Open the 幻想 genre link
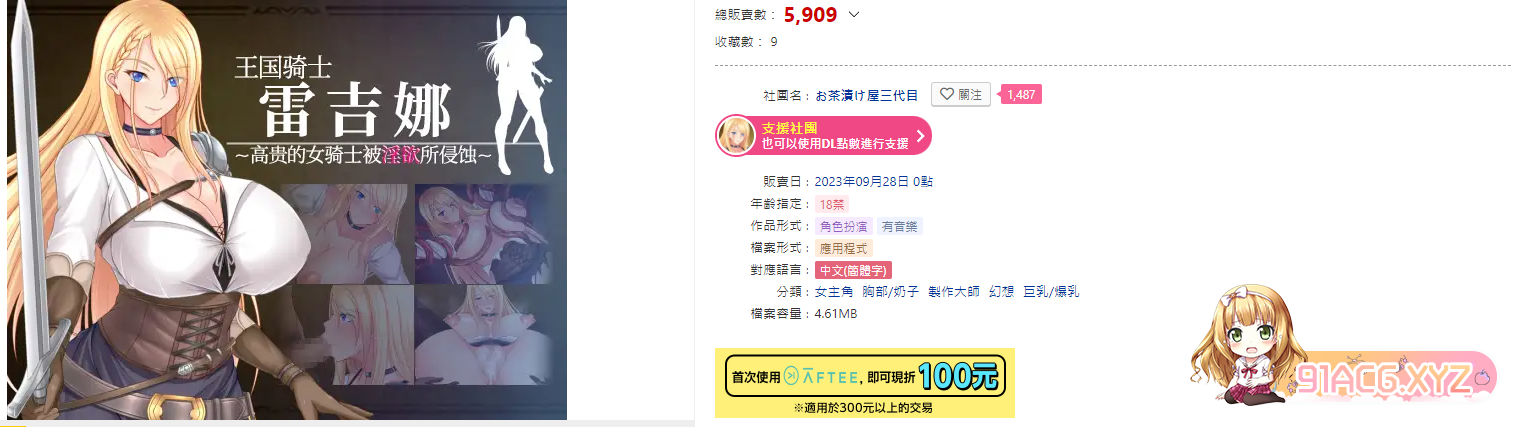The height and width of the screenshot is (427, 1529). point(1001,292)
